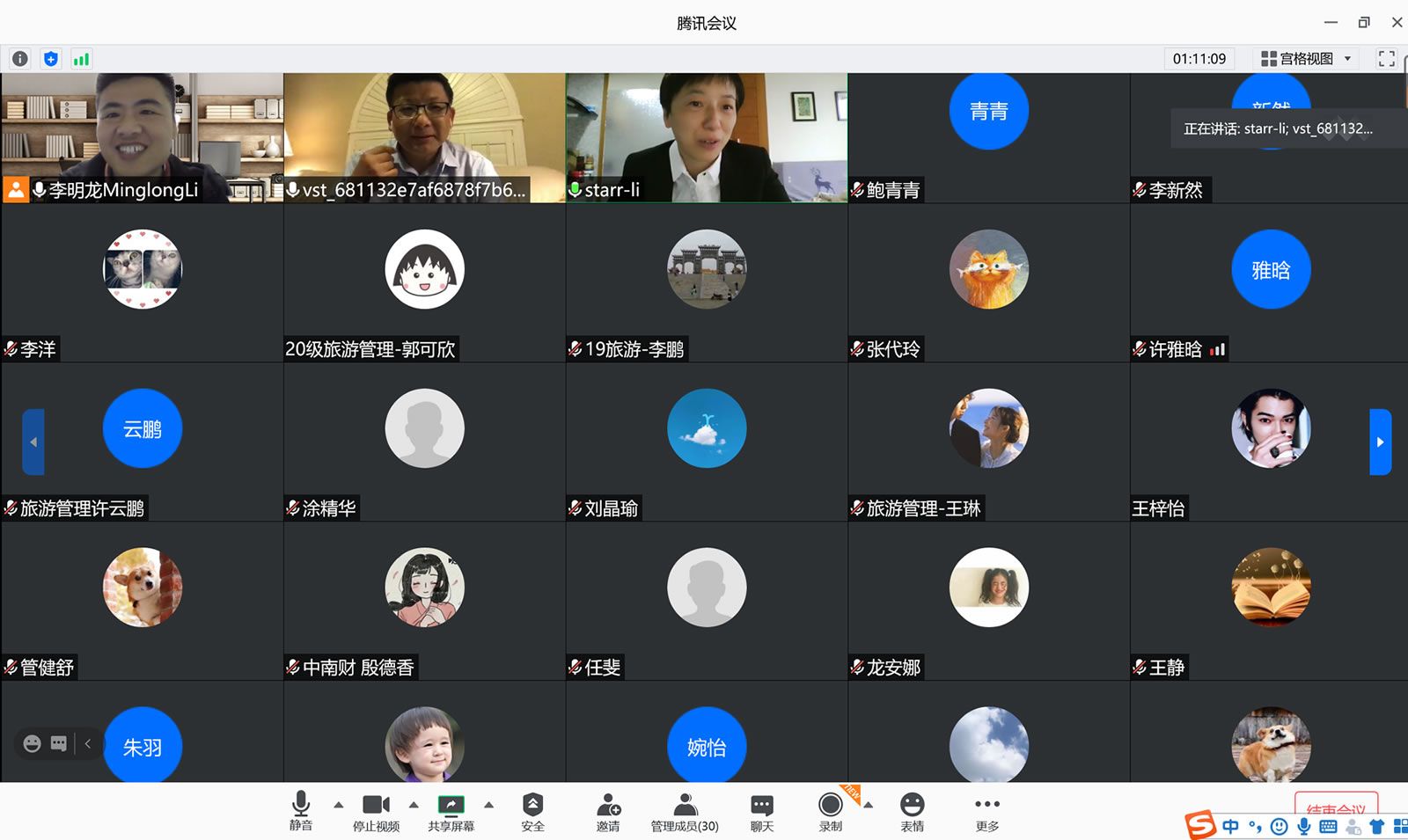Click signal bars next to 许雅晗
Image resolution: width=1408 pixels, height=840 pixels.
click(x=1217, y=349)
